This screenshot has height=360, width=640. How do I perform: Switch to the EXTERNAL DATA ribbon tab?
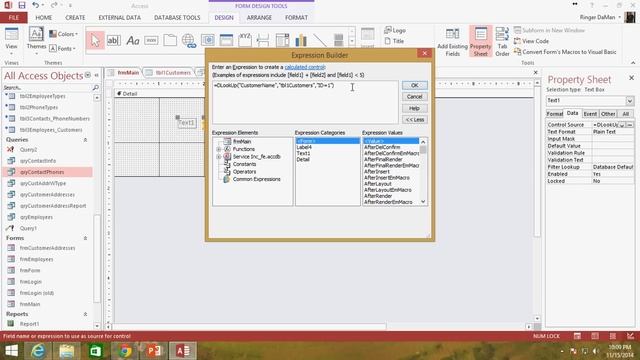point(120,18)
